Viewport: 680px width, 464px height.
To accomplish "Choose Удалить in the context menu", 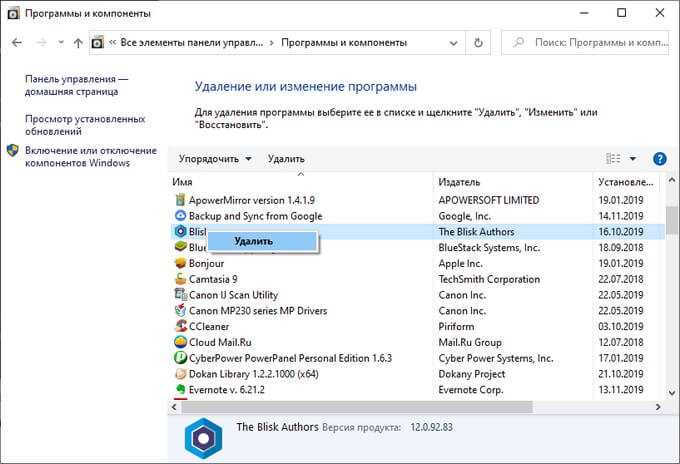I will (x=263, y=241).
